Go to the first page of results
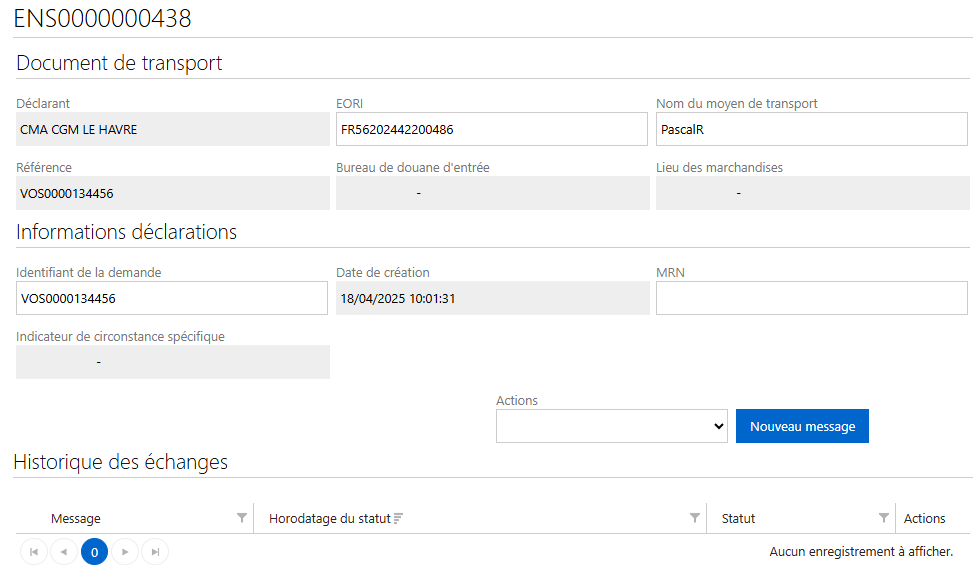 click(34, 551)
